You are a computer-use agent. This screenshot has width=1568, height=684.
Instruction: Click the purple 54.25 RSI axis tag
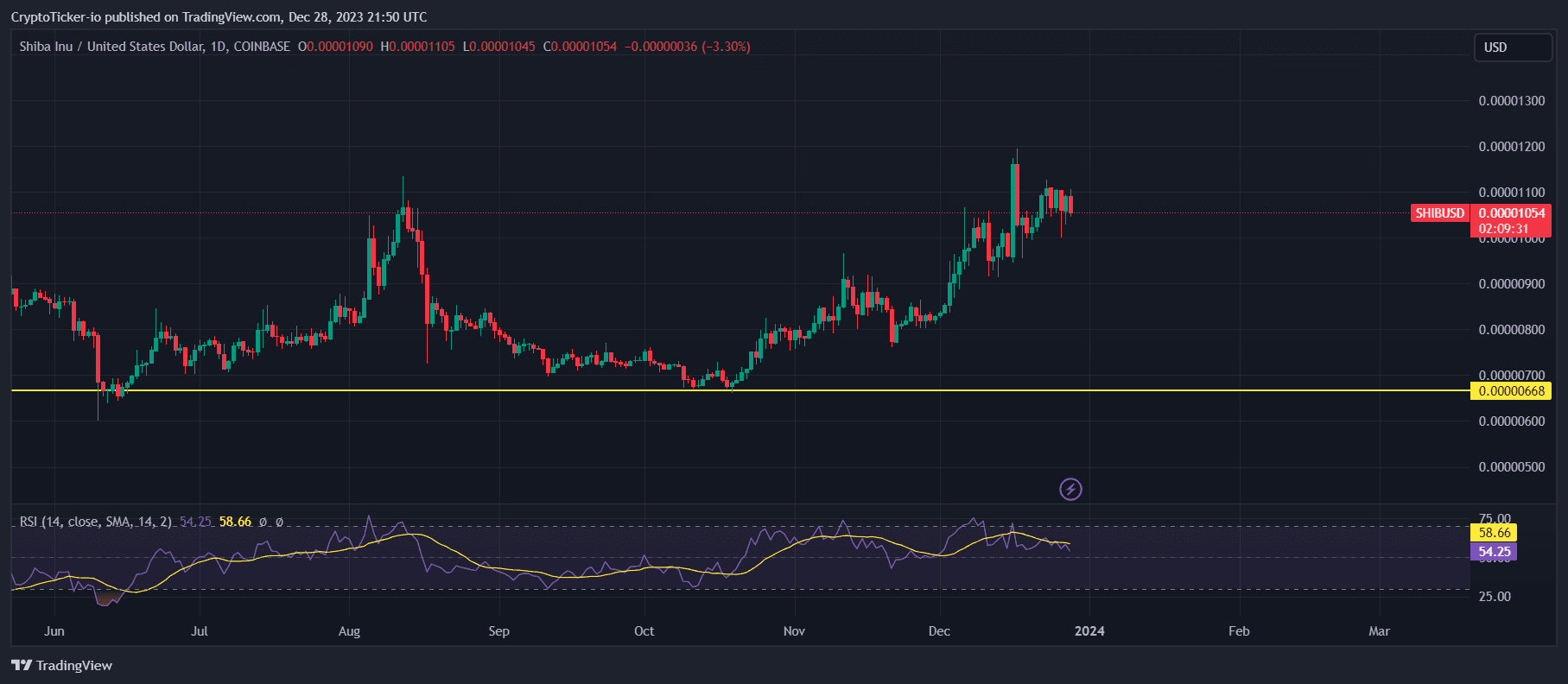(1494, 552)
